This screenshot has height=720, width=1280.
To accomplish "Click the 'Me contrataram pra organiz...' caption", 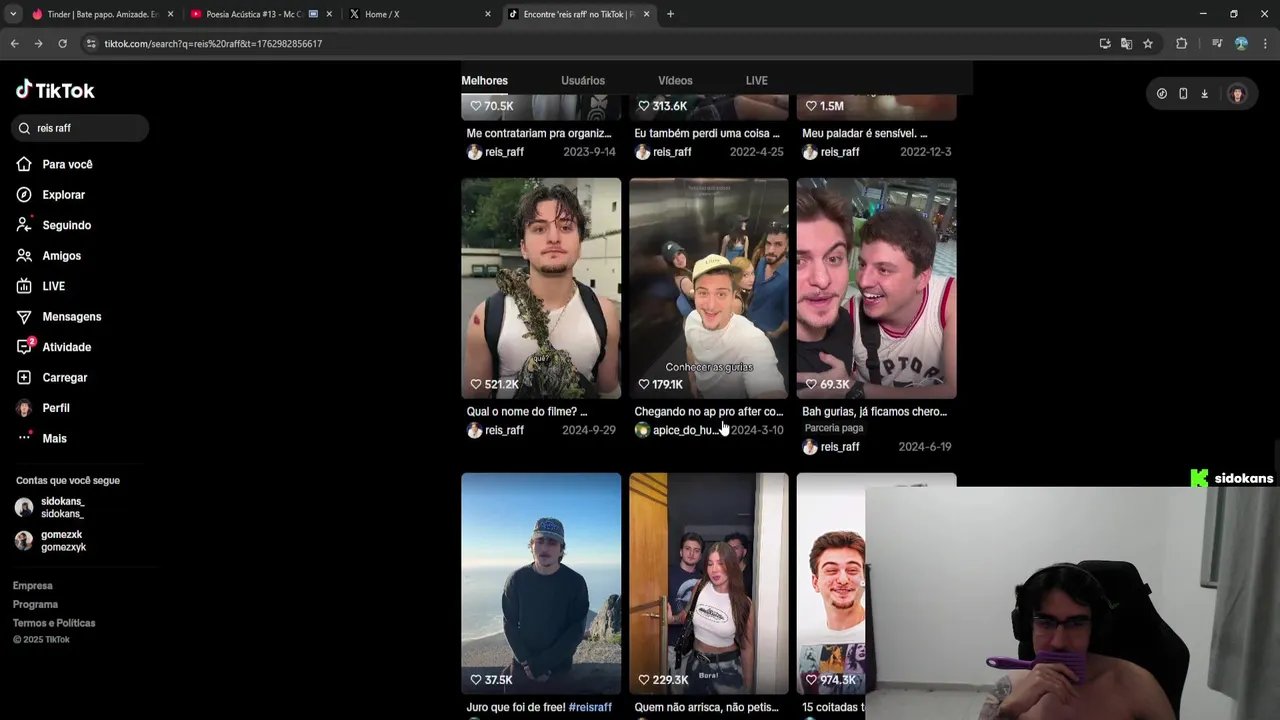I will pyautogui.click(x=539, y=133).
